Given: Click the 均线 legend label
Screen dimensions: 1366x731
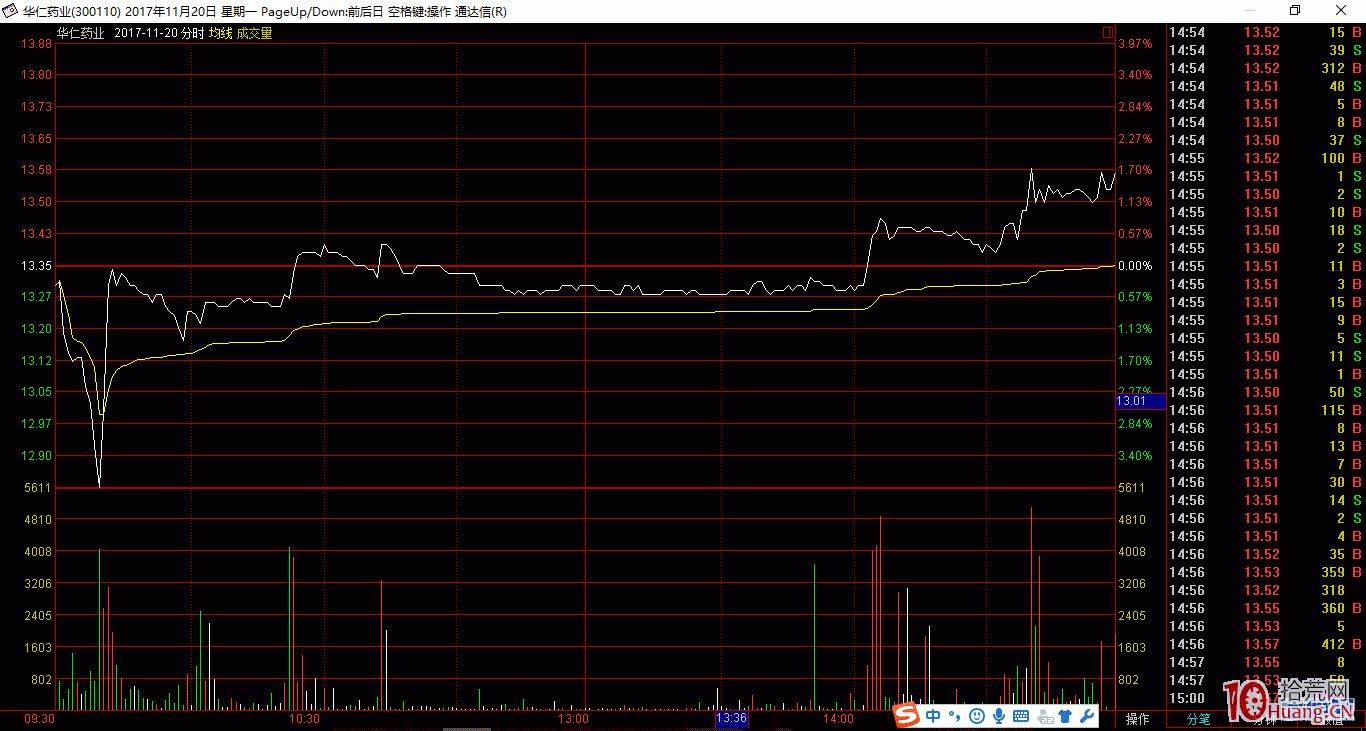Looking at the screenshot, I should (x=220, y=33).
